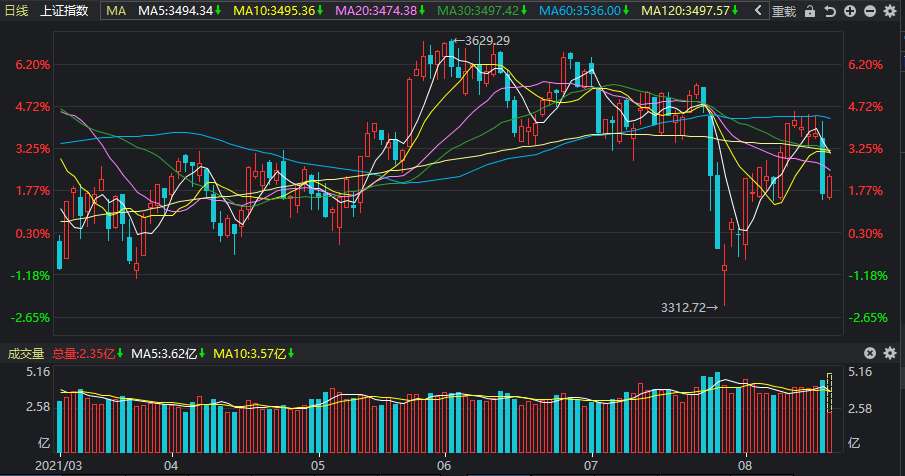The height and width of the screenshot is (476, 905).
Task: Click the left axis 4.72% label
Action: coord(33,107)
